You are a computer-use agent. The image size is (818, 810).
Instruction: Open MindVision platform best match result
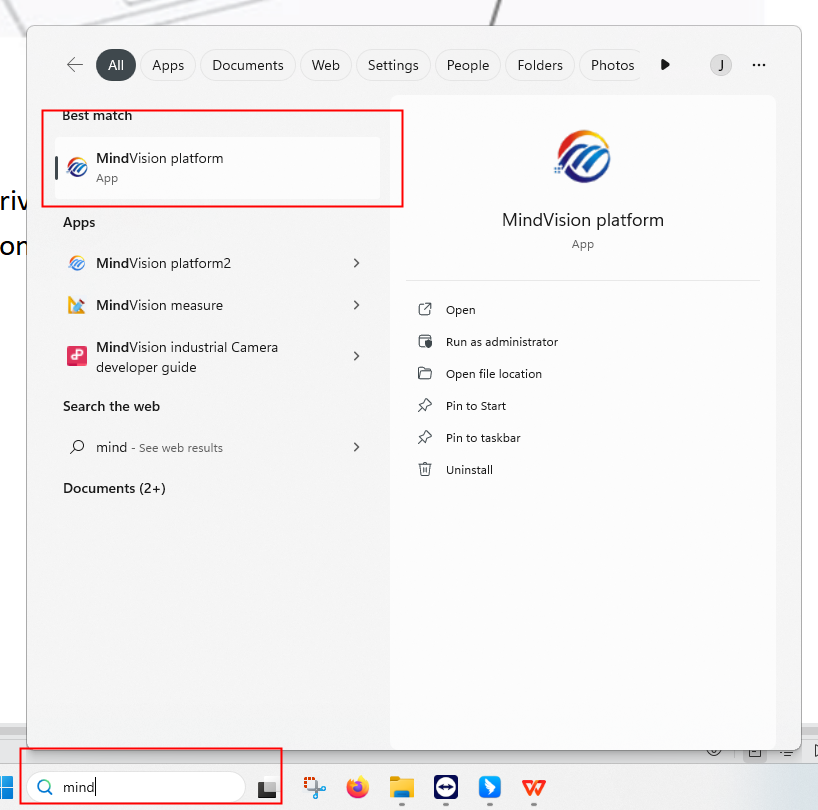point(218,167)
